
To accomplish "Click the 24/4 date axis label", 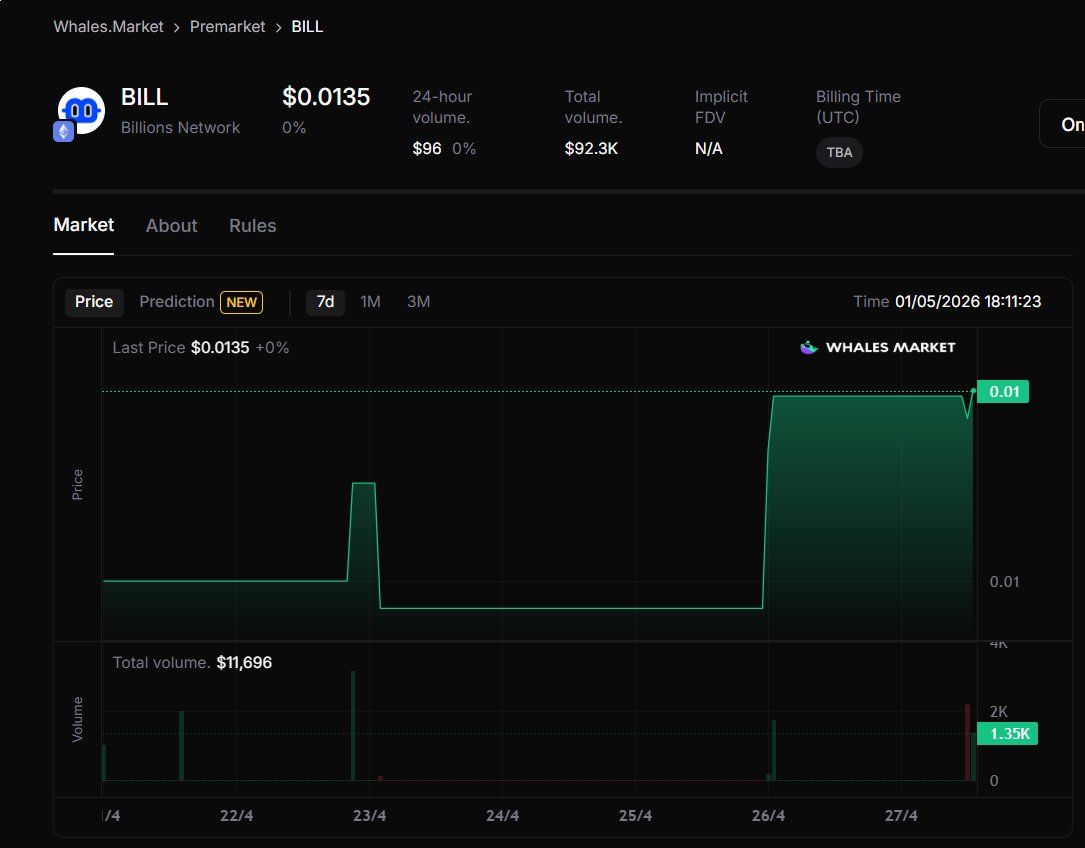I will coord(502,815).
